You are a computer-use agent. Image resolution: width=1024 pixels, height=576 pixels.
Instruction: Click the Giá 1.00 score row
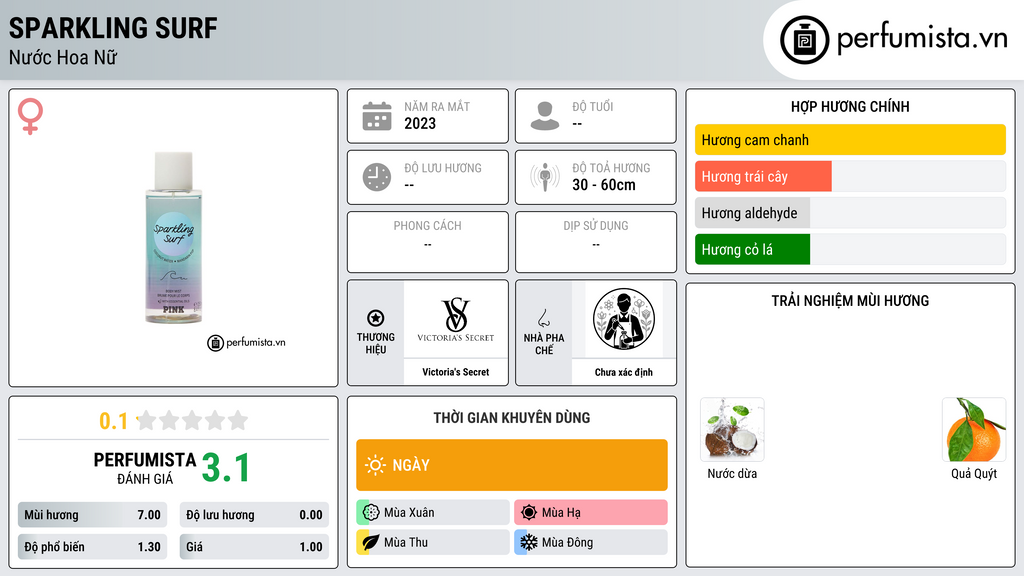click(x=254, y=547)
